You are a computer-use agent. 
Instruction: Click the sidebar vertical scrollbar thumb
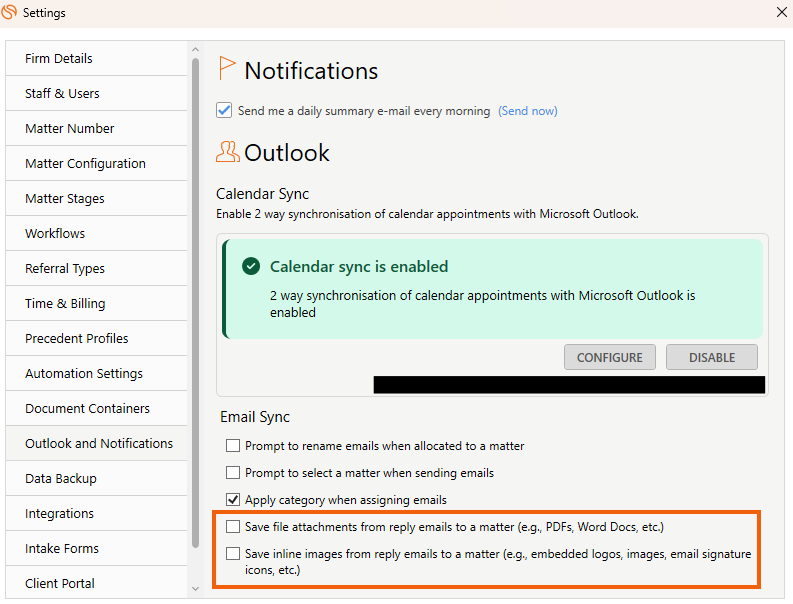click(x=196, y=303)
